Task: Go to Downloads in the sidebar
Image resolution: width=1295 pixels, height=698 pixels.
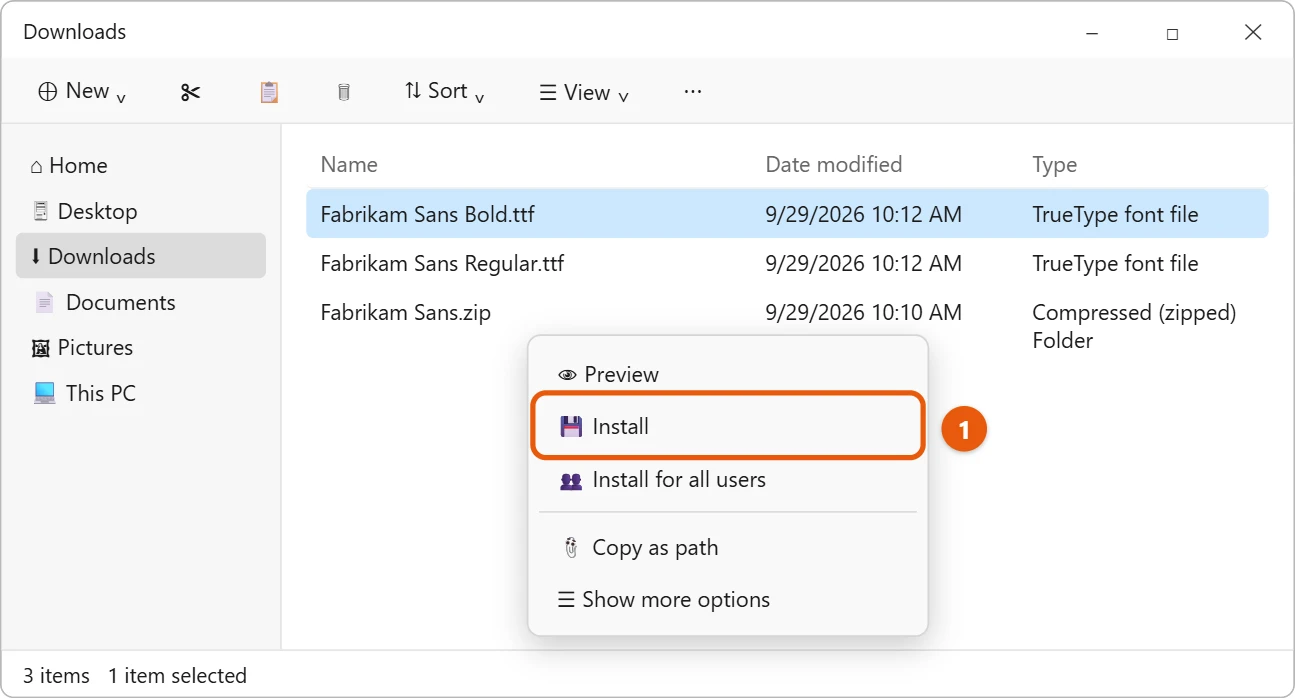Action: (x=141, y=256)
